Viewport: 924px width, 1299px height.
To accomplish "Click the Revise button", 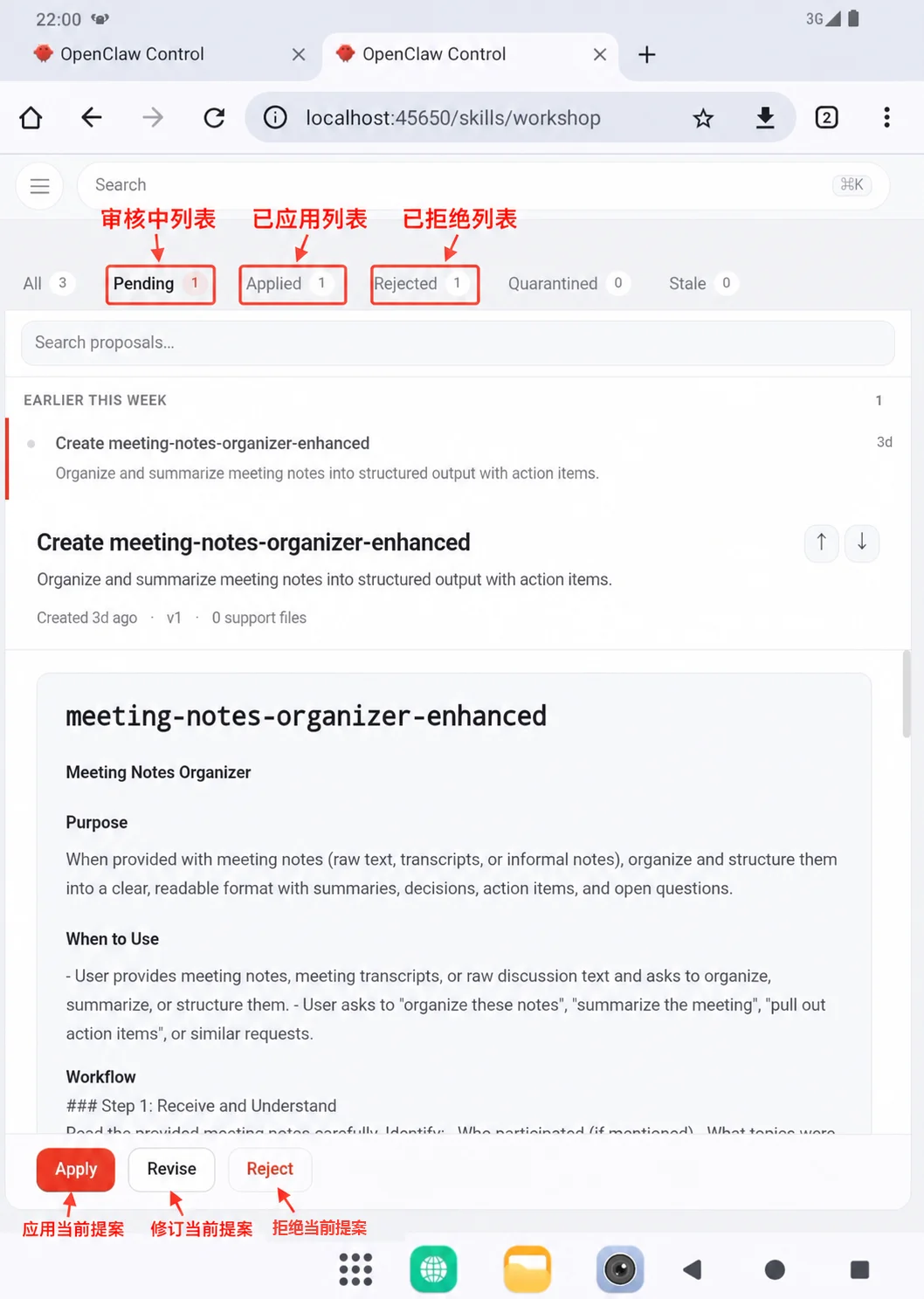I will (171, 1169).
